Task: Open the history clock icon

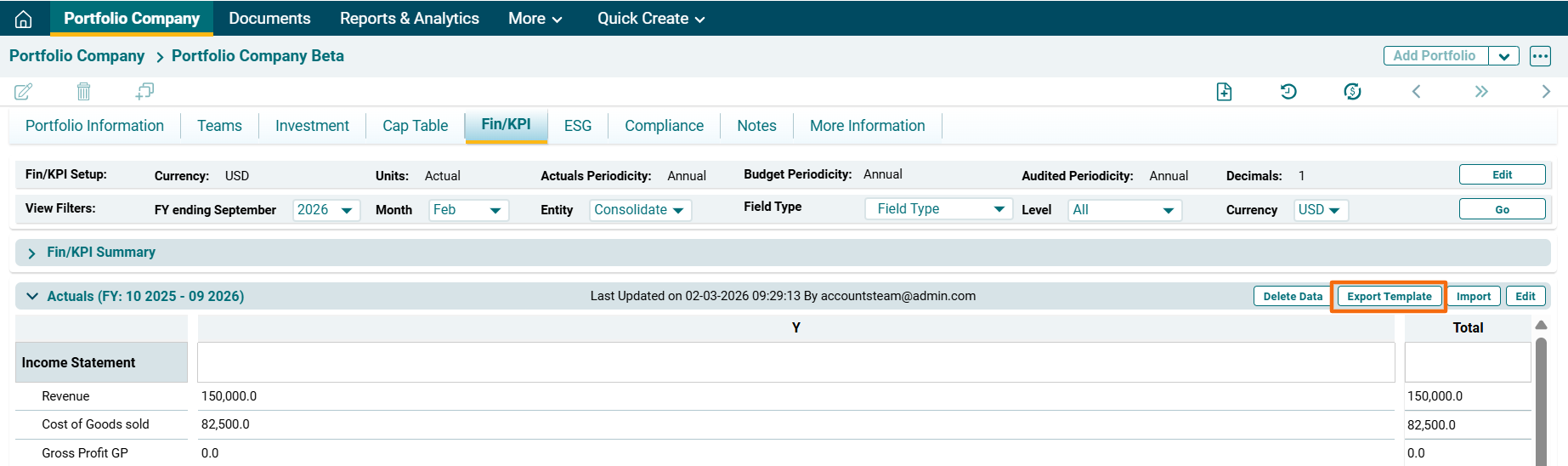Action: pyautogui.click(x=1288, y=92)
